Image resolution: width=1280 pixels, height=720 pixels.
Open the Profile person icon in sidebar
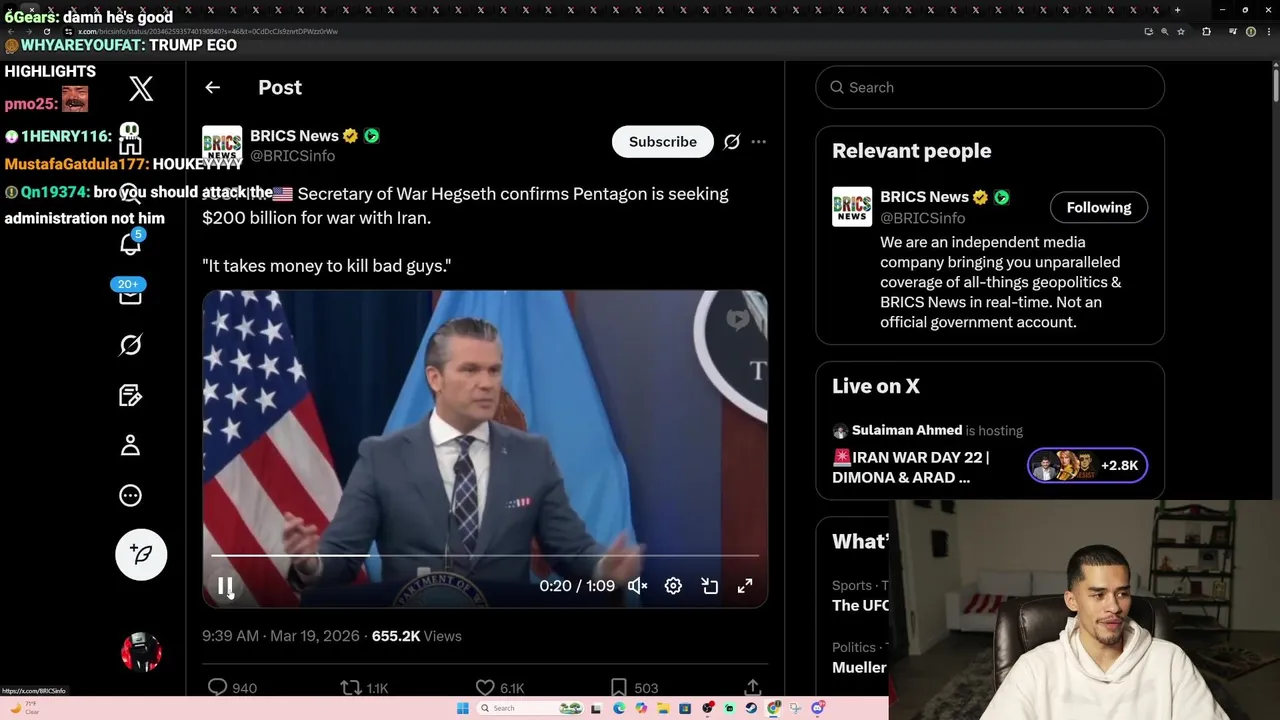[x=130, y=445]
